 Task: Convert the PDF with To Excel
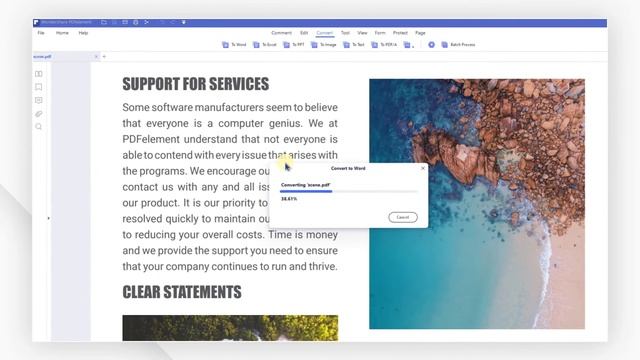click(x=265, y=45)
